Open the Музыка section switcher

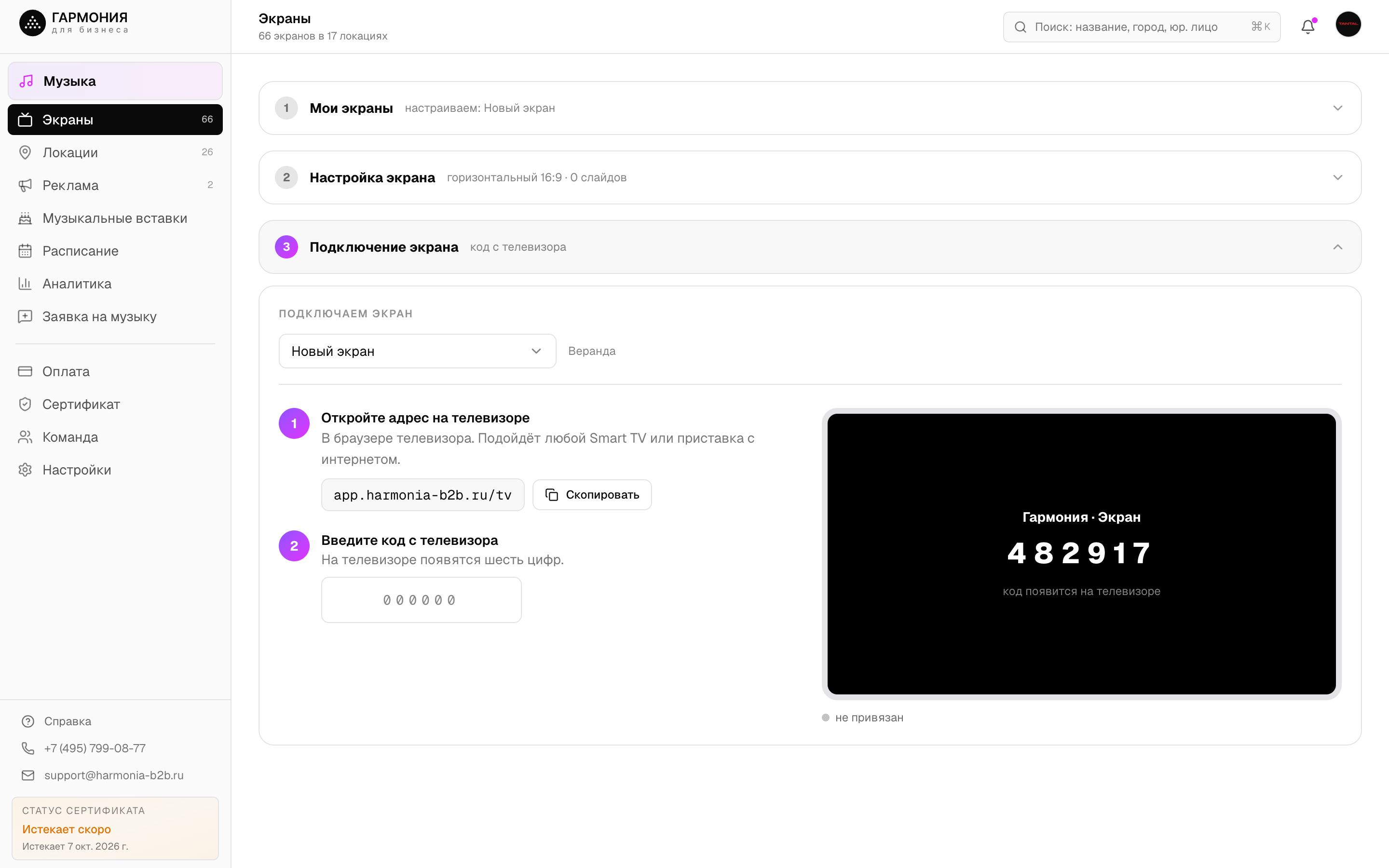[115, 81]
